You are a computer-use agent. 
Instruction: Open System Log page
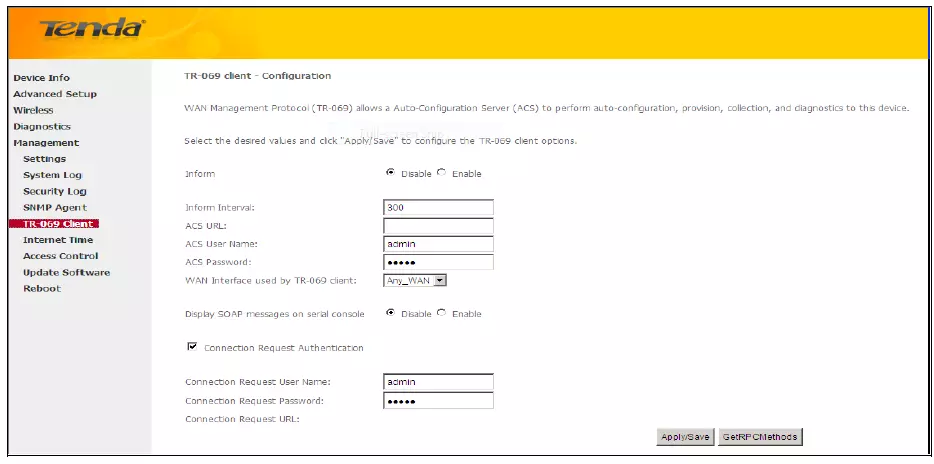tap(52, 175)
